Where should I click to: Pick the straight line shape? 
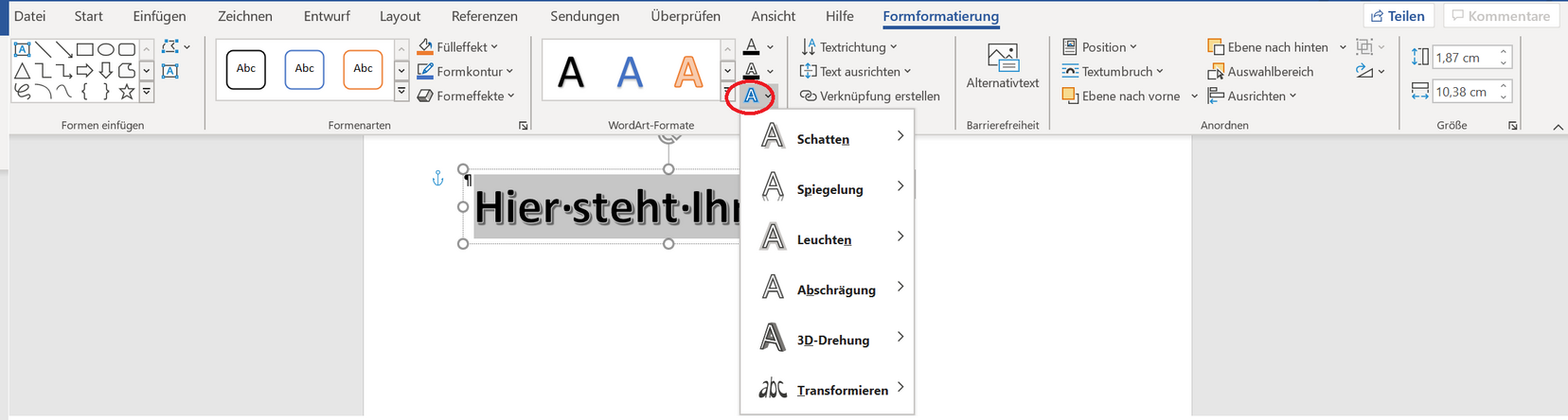click(x=43, y=49)
